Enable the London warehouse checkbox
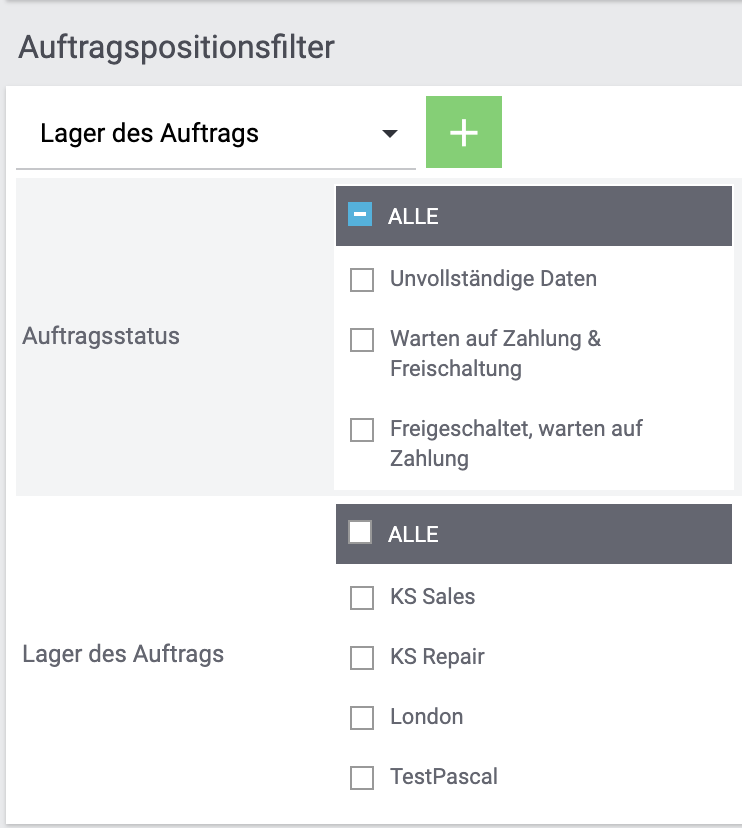 point(362,718)
